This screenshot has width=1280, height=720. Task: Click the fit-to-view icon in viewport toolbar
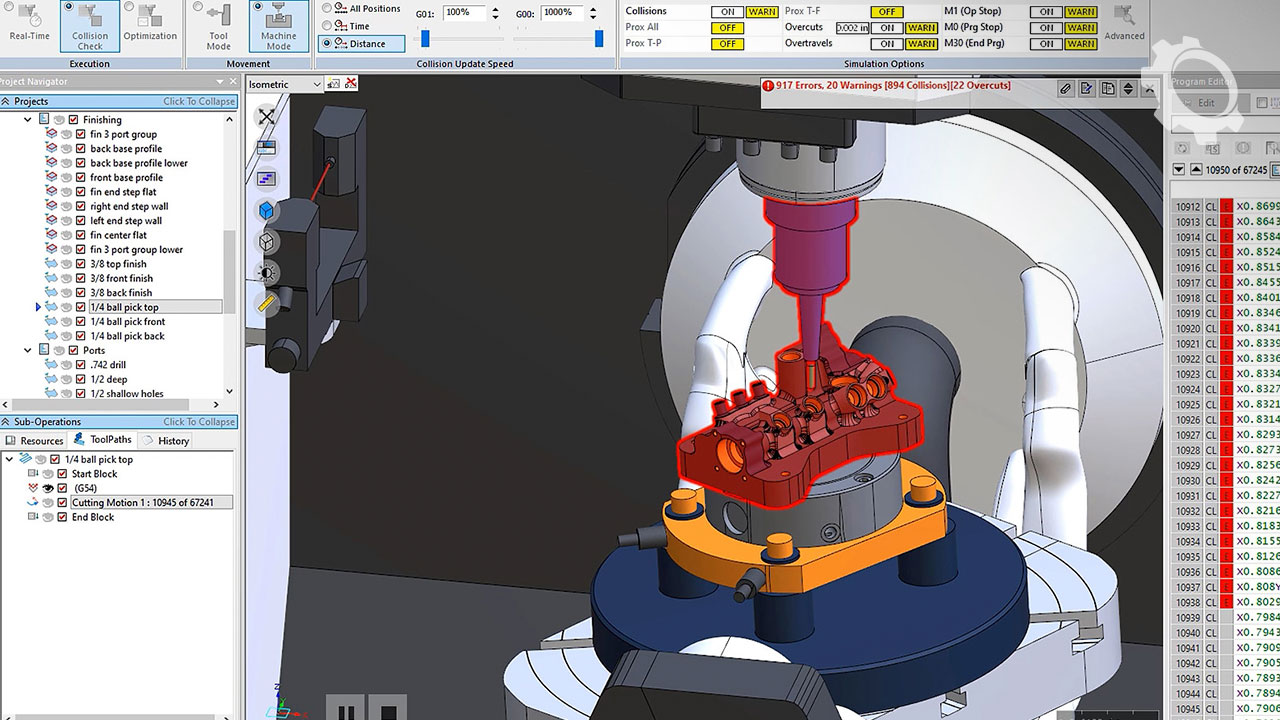click(x=266, y=117)
